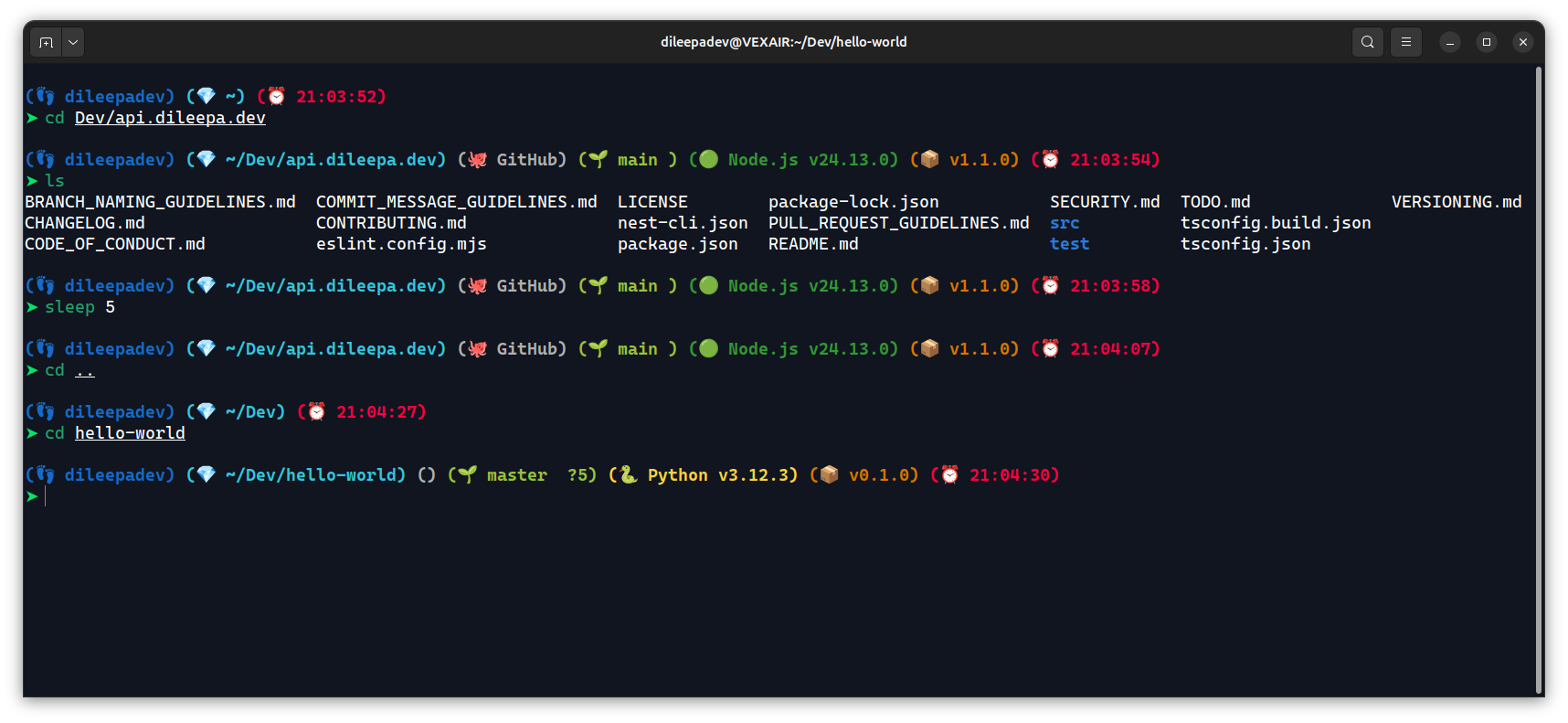
Task: Click the 'ls' command text
Action: tap(55, 181)
